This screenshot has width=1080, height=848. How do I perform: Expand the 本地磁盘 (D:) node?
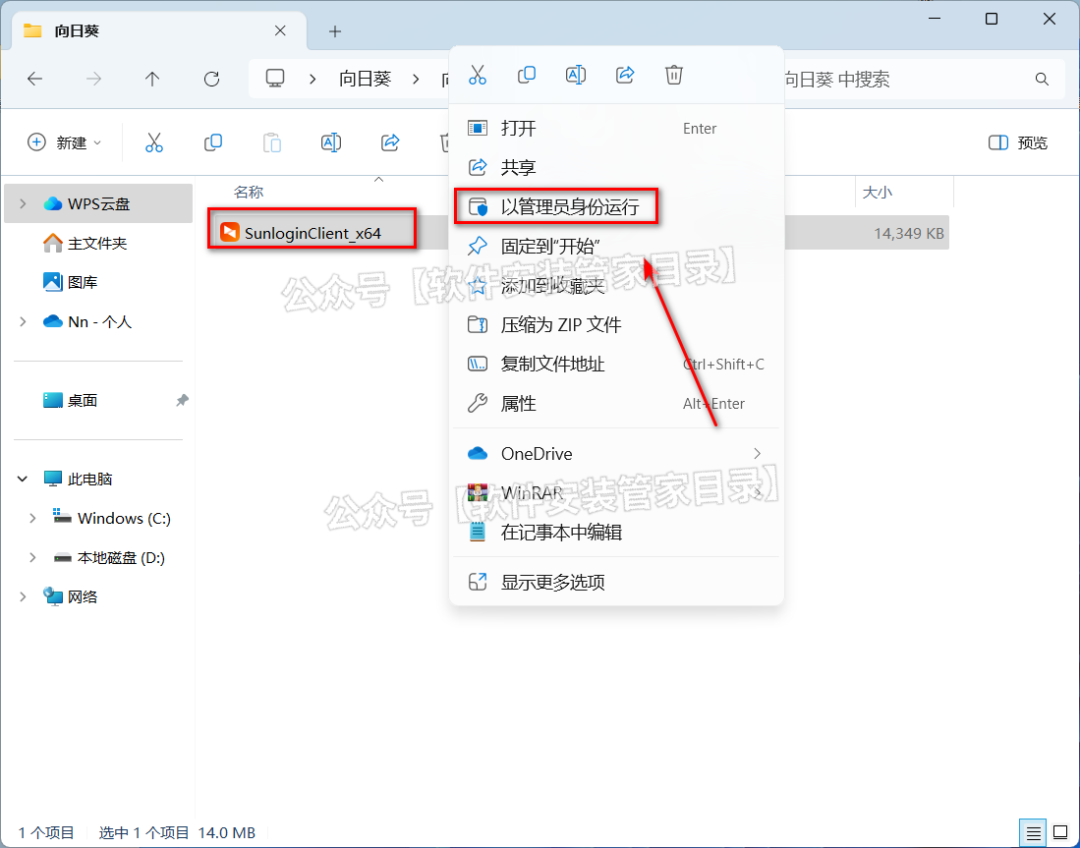[x=32, y=557]
